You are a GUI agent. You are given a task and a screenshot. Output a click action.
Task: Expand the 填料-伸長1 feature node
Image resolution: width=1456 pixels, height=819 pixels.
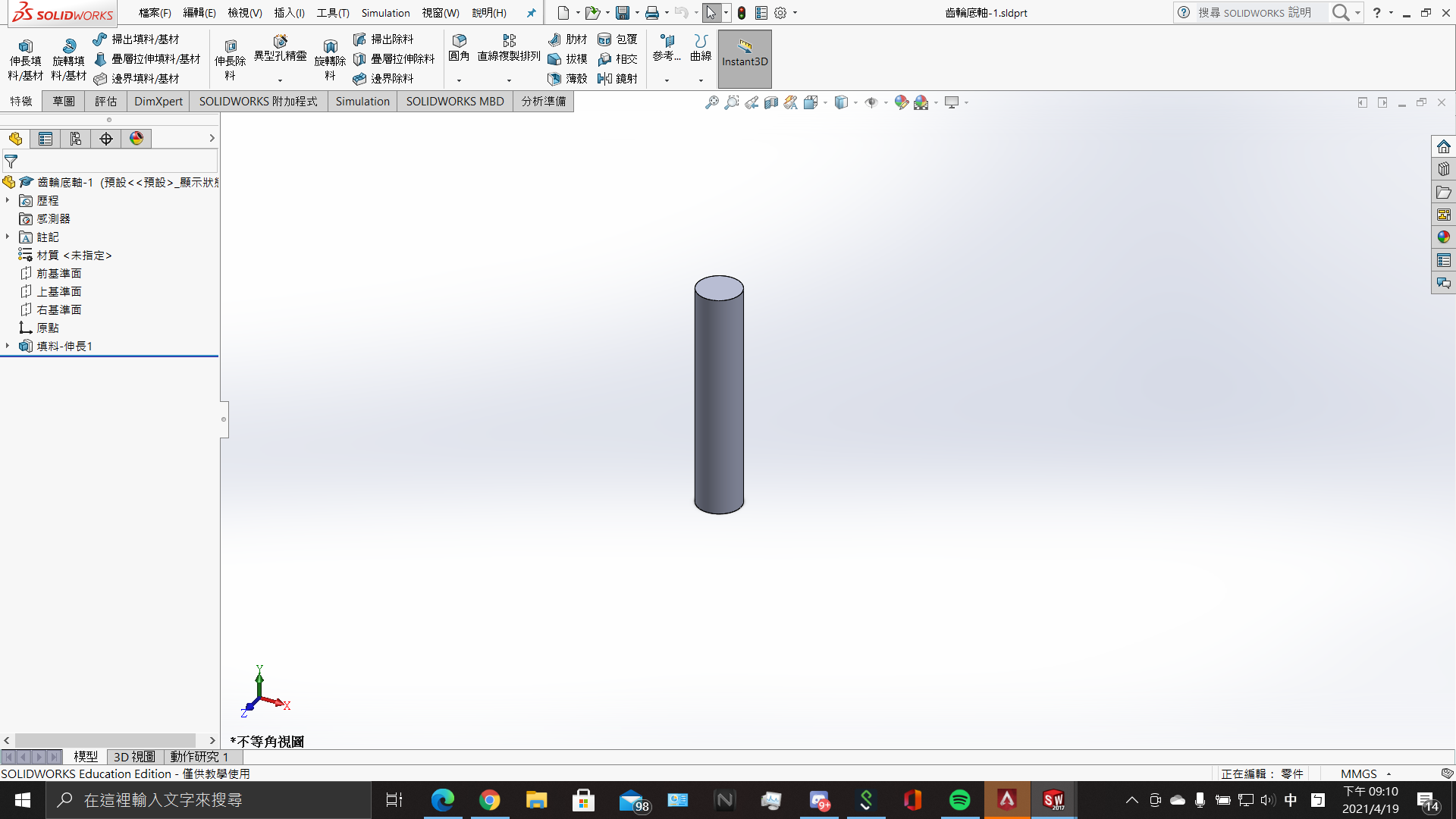pos(8,346)
